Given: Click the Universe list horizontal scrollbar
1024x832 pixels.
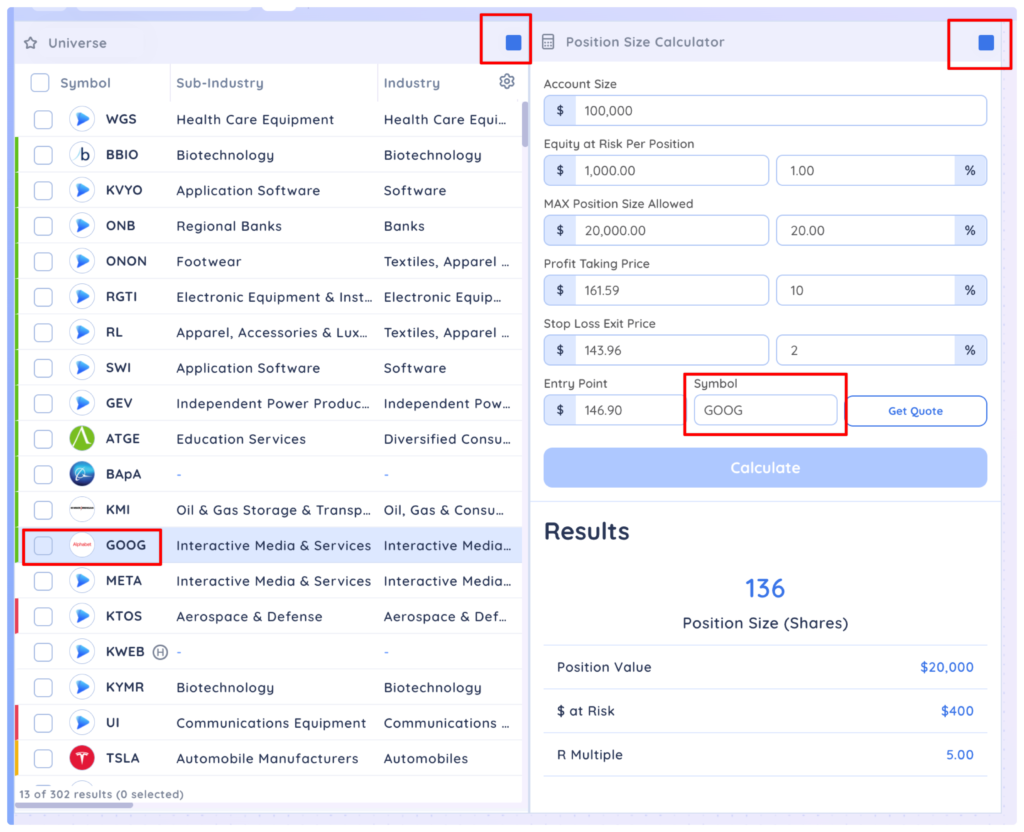Looking at the screenshot, I should pyautogui.click(x=74, y=805).
